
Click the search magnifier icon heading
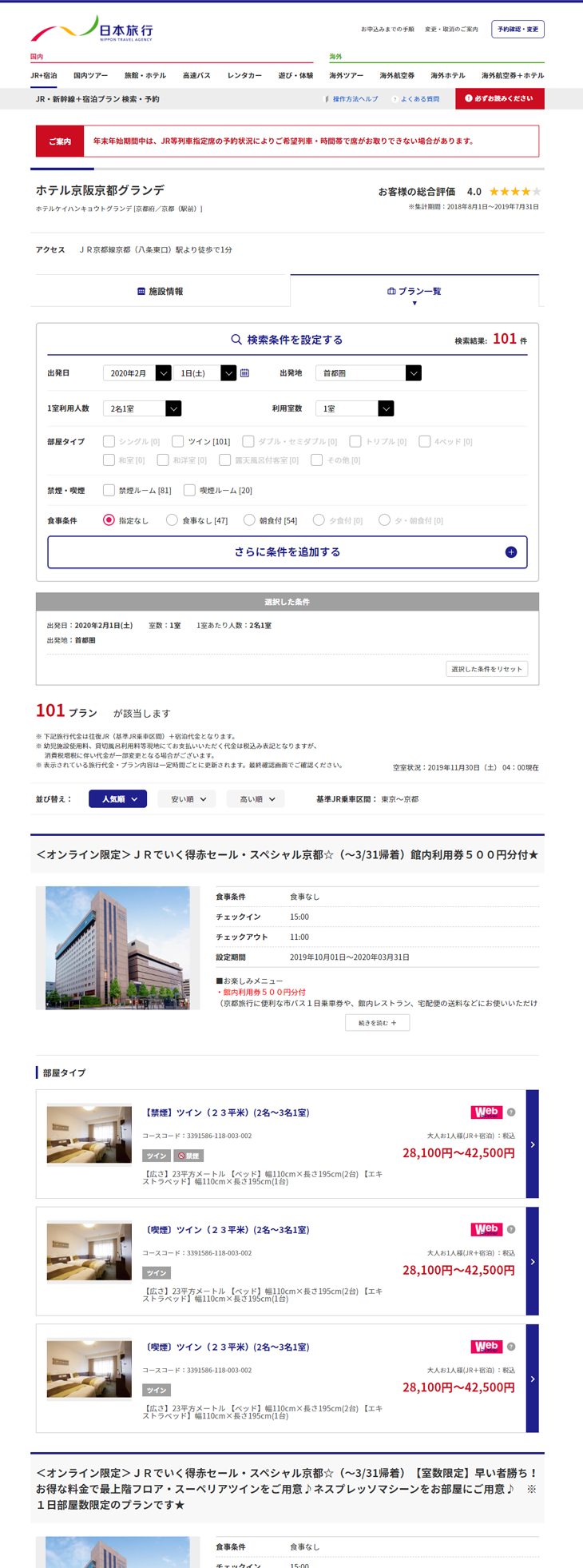(236, 340)
